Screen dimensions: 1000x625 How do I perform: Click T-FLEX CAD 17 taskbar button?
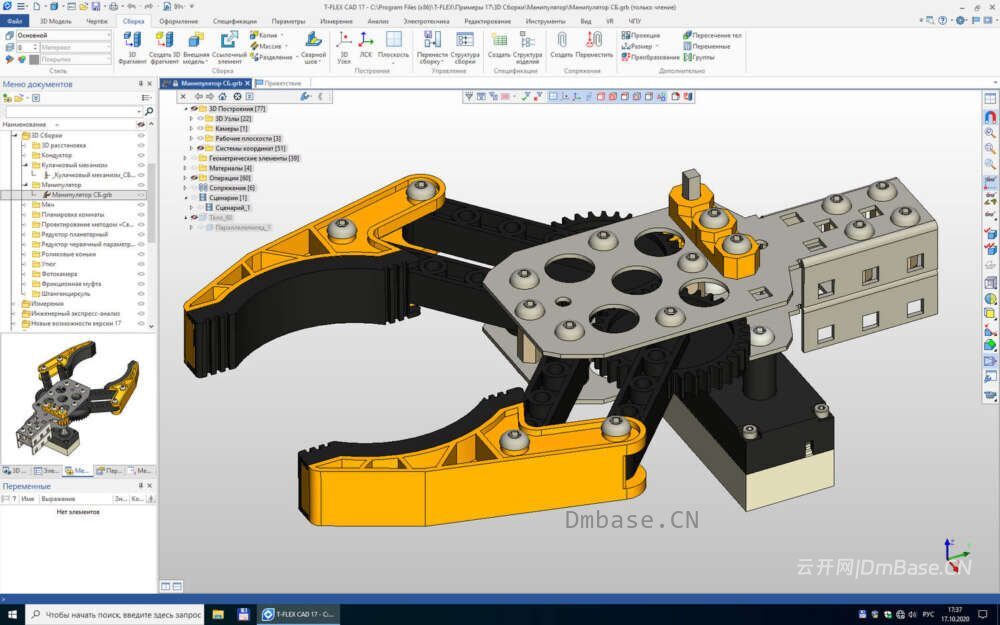pos(298,615)
